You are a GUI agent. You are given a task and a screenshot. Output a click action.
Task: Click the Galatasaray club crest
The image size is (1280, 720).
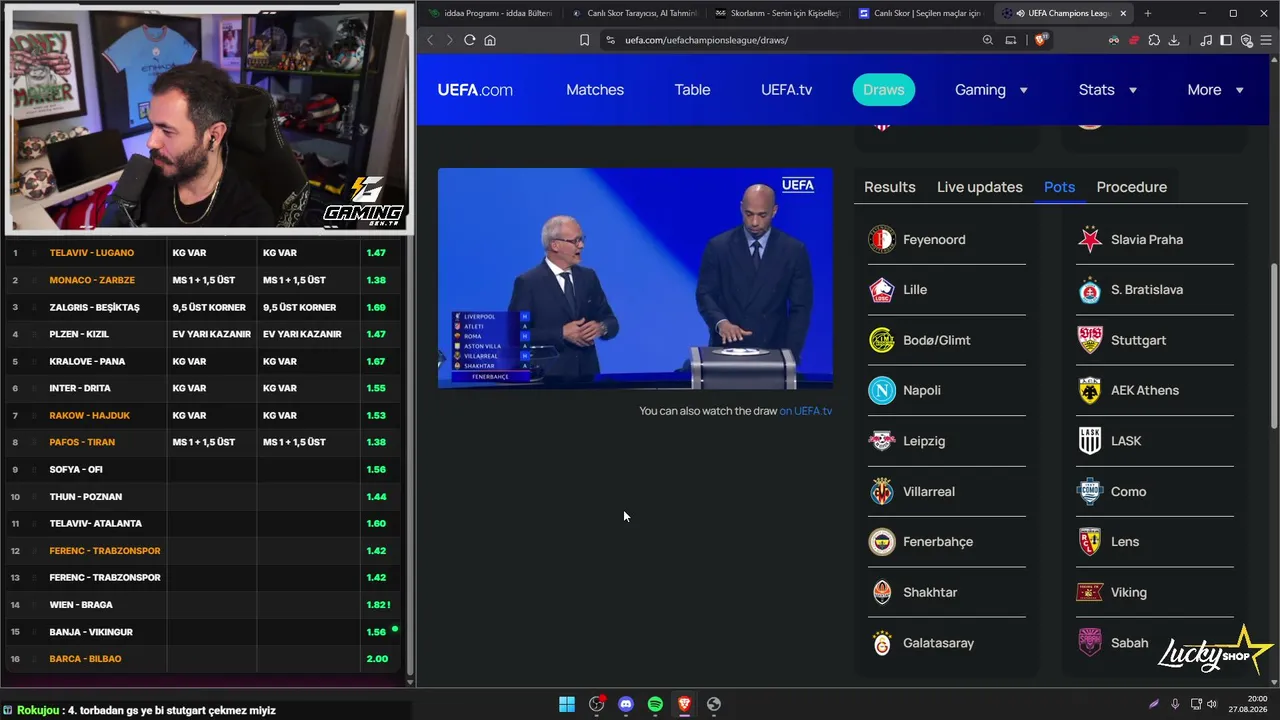[882, 643]
